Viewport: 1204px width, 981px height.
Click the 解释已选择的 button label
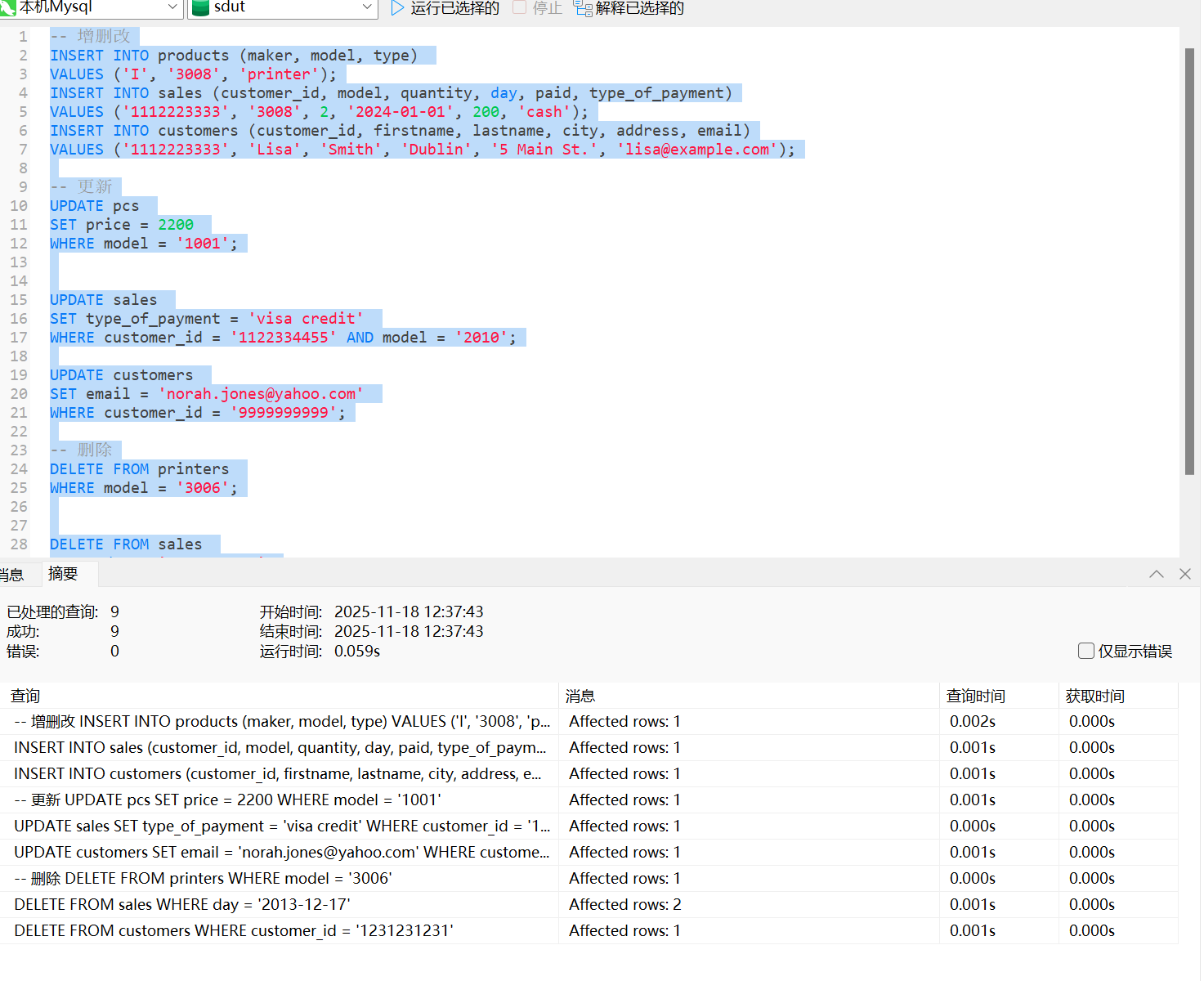639,8
